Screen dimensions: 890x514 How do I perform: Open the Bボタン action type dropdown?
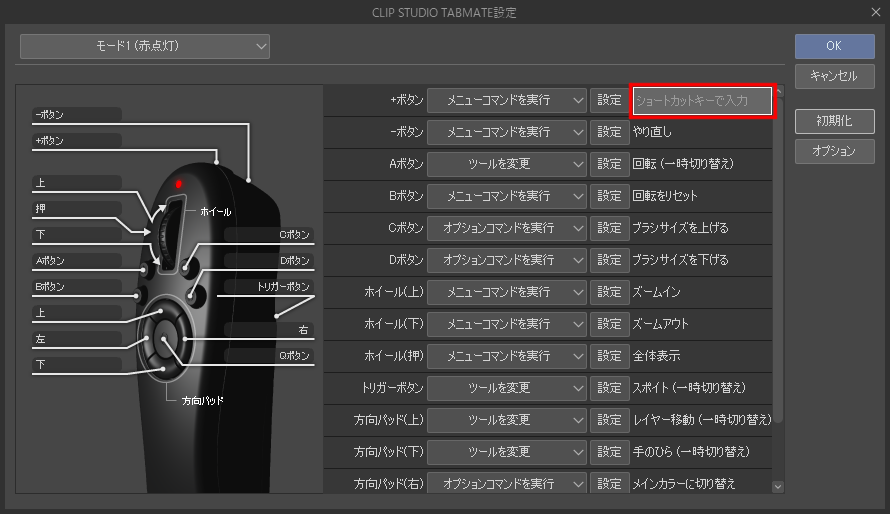[x=507, y=196]
